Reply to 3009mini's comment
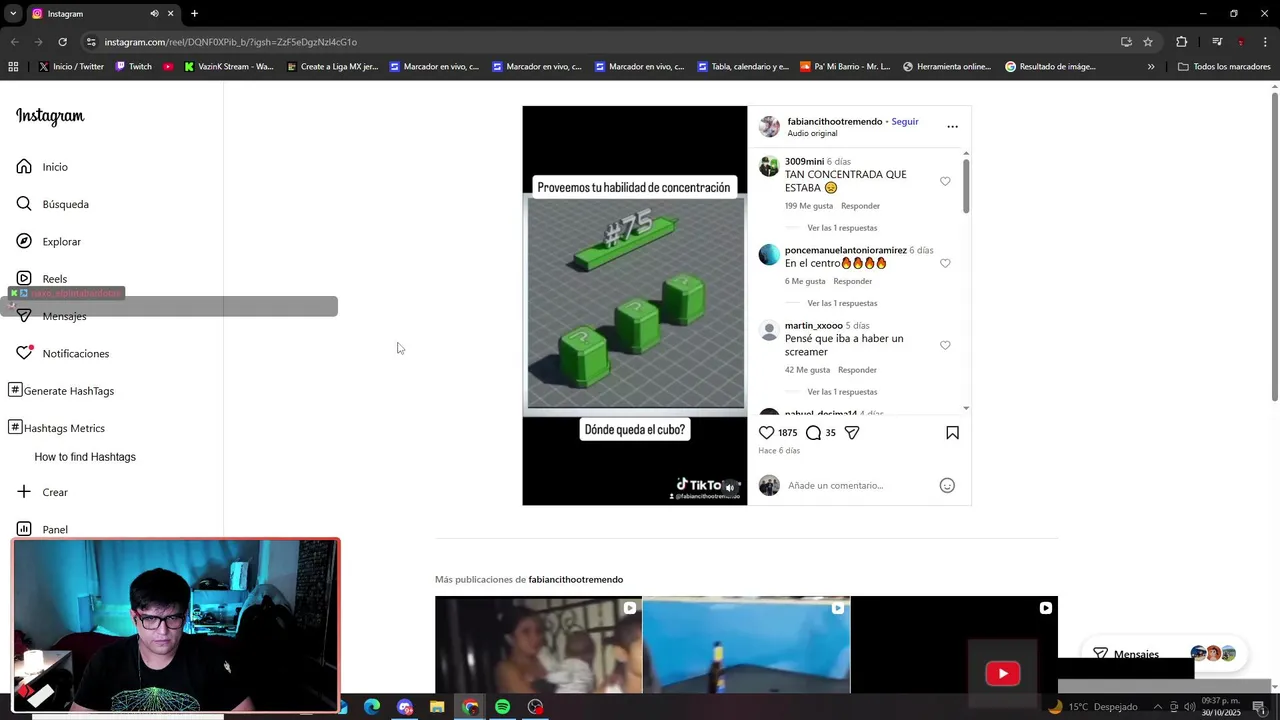This screenshot has height=720, width=1280. tap(860, 206)
